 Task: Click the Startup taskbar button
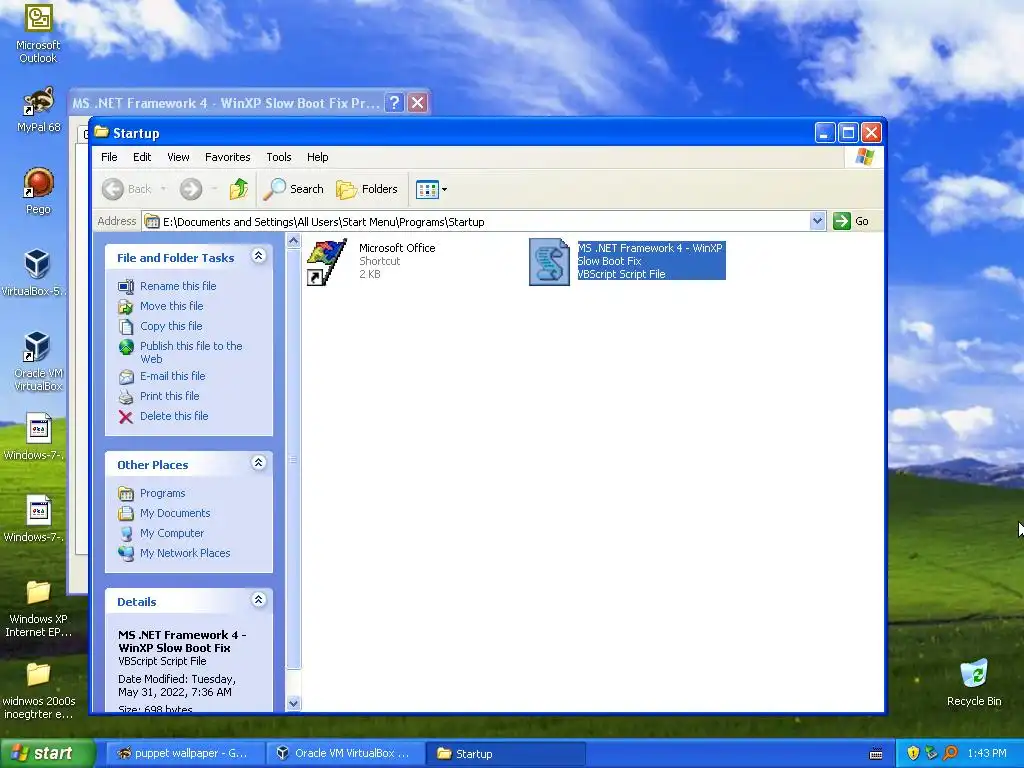tap(505, 754)
